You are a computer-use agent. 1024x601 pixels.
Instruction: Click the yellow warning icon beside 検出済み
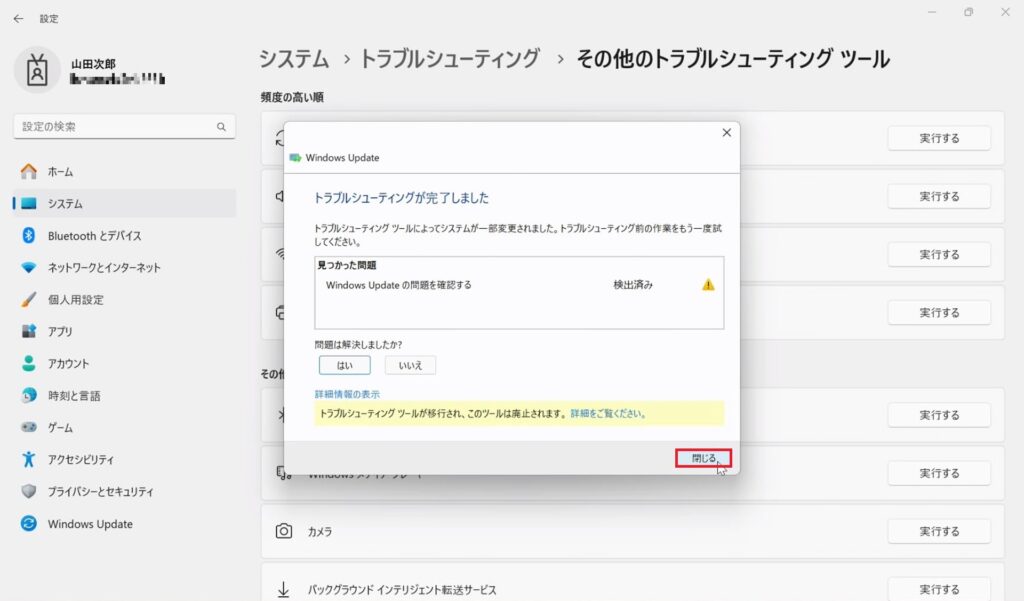[708, 285]
